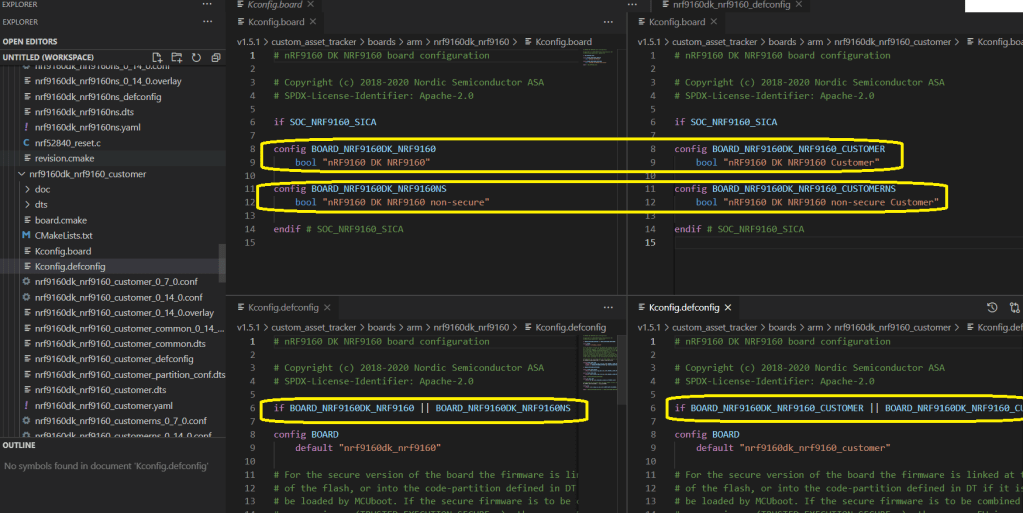Viewport: 1023px width, 513px height.
Task: Switch to the top-left Kconfig.board tab
Action: click(x=274, y=21)
